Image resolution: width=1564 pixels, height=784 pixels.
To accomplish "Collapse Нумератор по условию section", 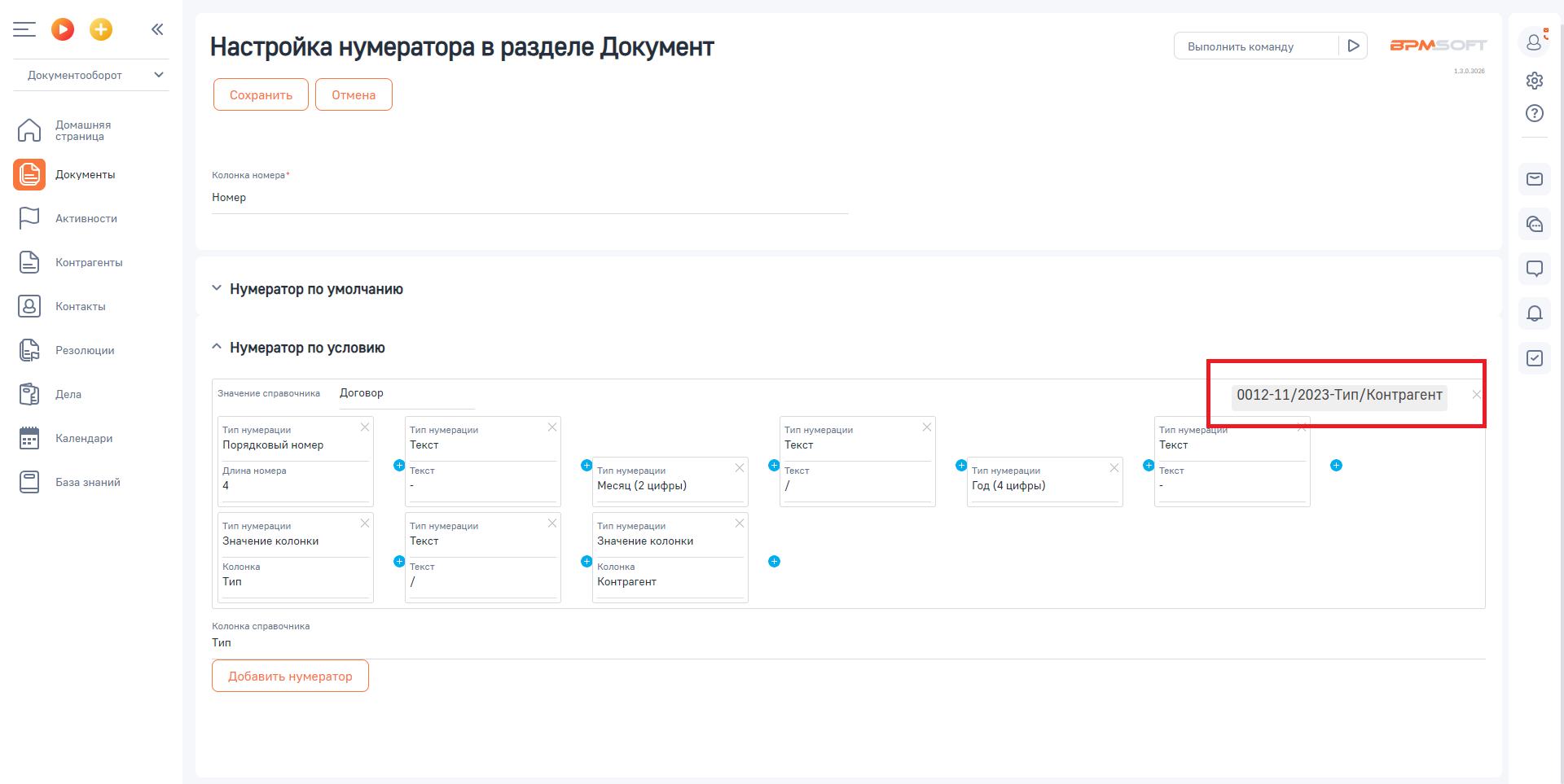I will click(x=217, y=347).
